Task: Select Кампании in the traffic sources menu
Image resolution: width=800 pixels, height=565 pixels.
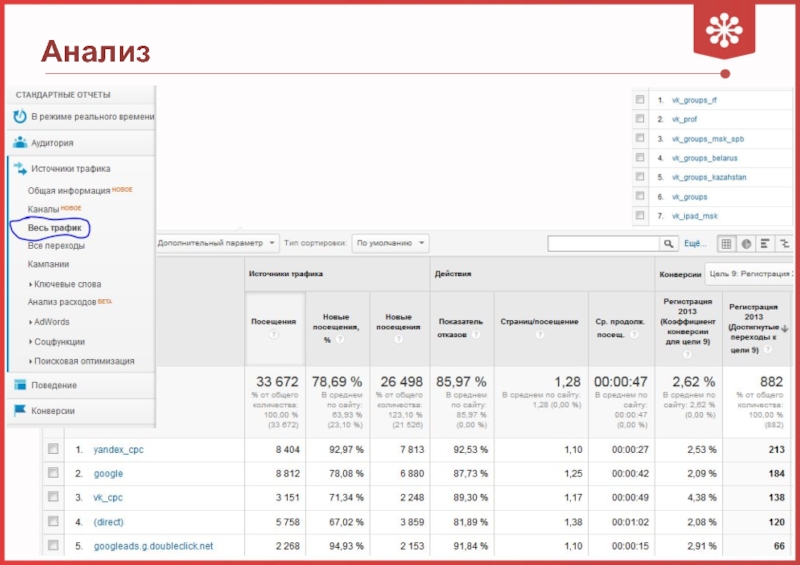Action: [49, 264]
